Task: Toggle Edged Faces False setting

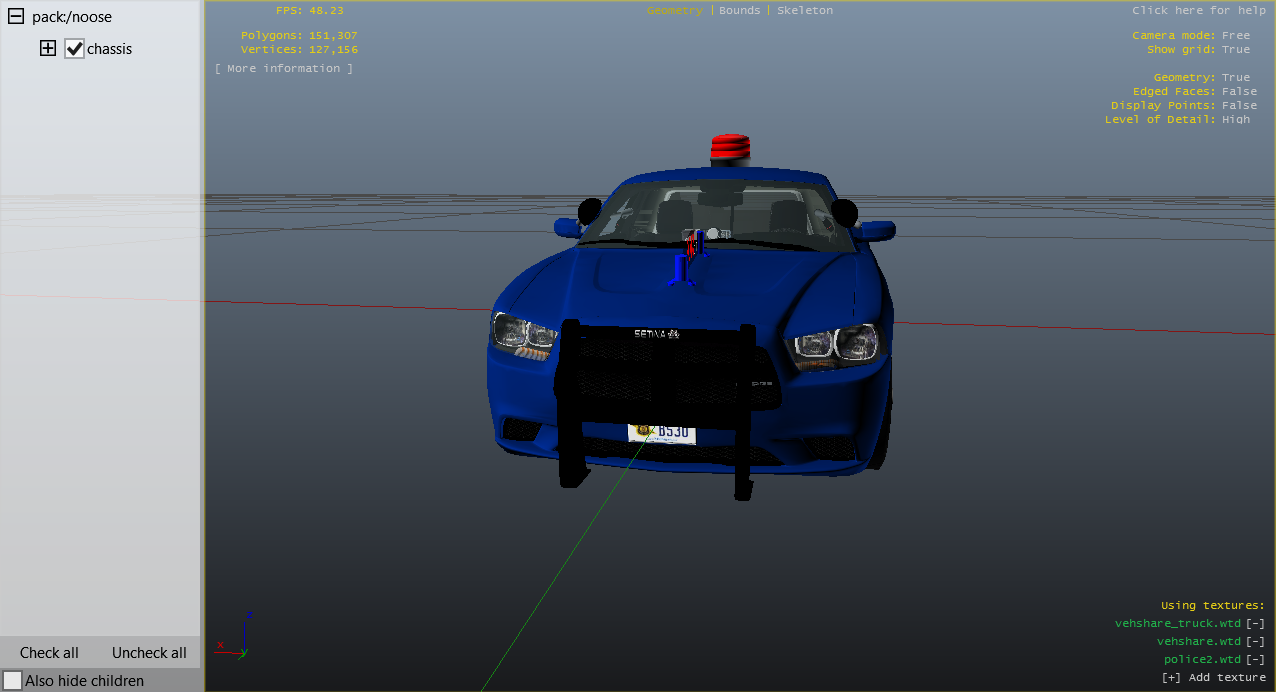Action: coord(1239,91)
